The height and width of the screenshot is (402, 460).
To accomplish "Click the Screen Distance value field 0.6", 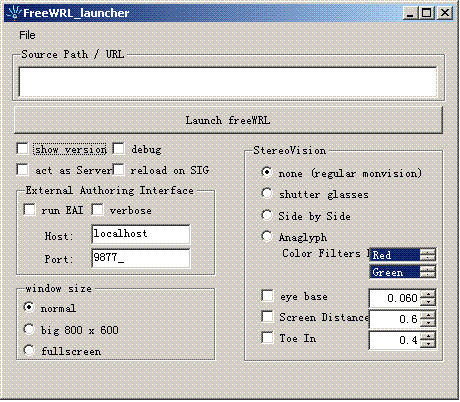I will (395, 319).
